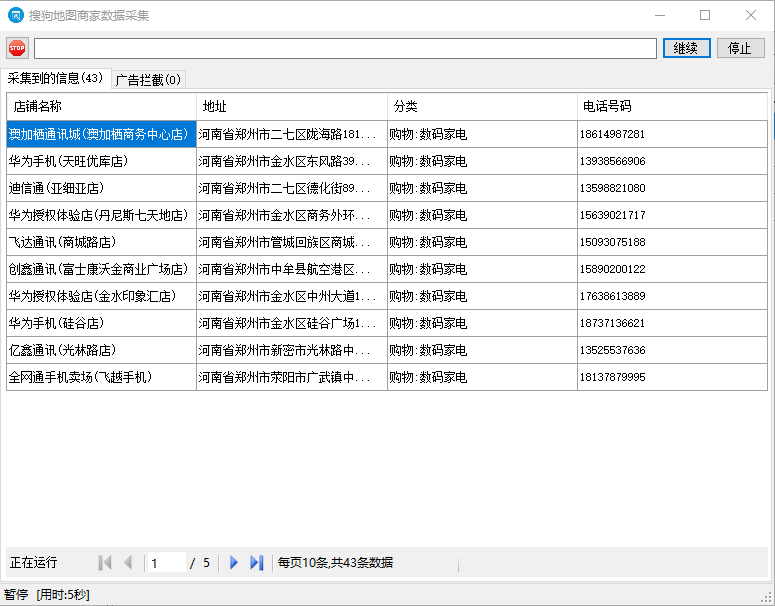Screen dimensions: 775x606
Task: Sort by 店铺名称 column header
Action: pos(101,106)
